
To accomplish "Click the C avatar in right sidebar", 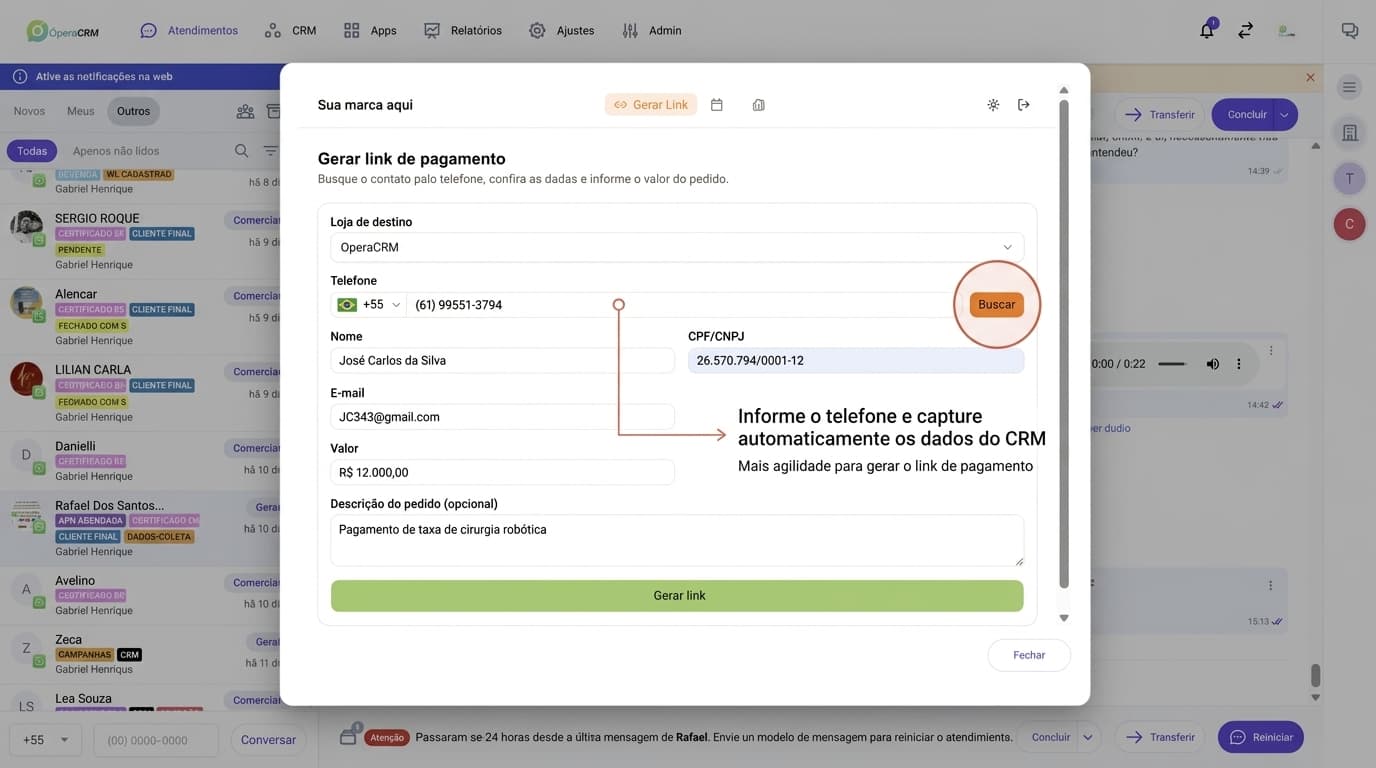I will (1349, 224).
